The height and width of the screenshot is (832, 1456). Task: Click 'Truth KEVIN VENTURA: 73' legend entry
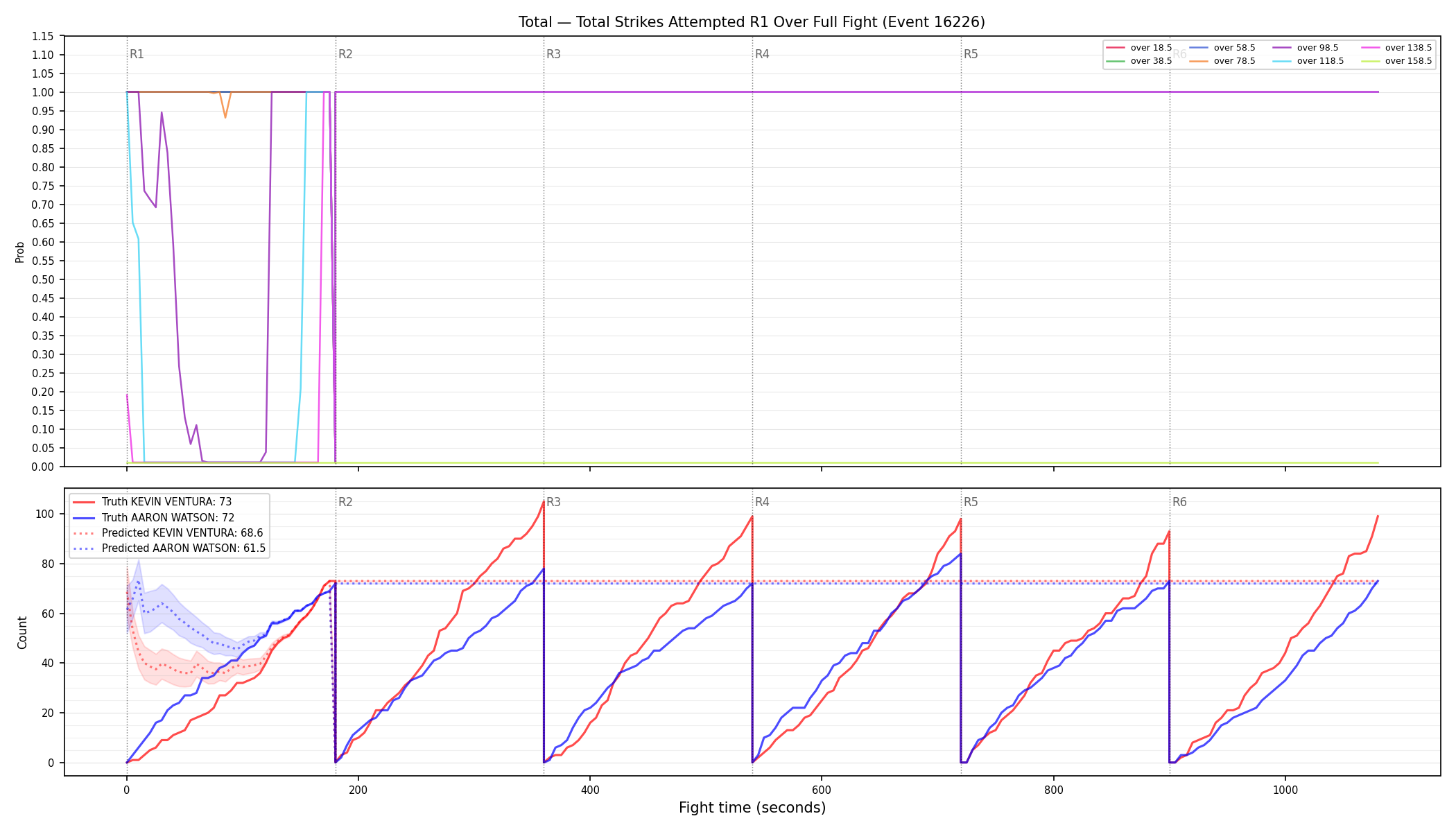click(x=153, y=502)
